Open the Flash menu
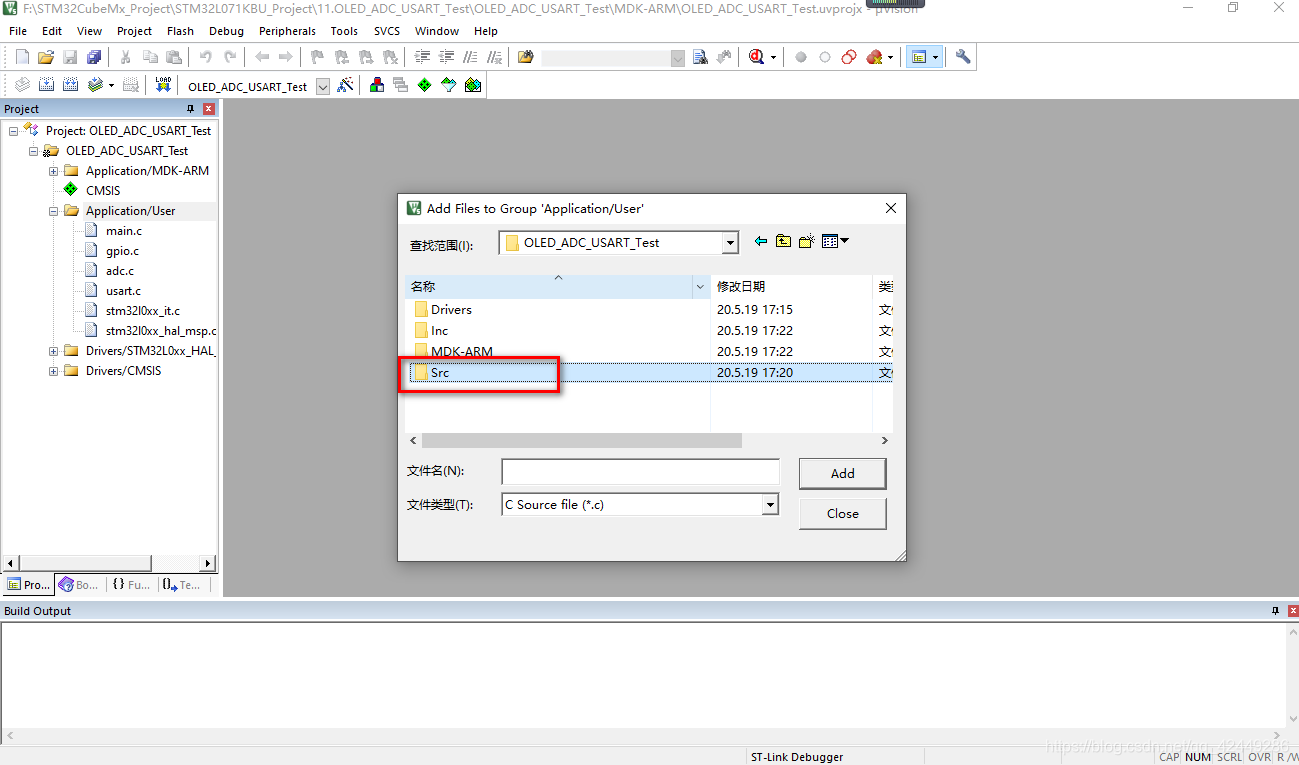Image resolution: width=1299 pixels, height=765 pixels. [x=180, y=31]
